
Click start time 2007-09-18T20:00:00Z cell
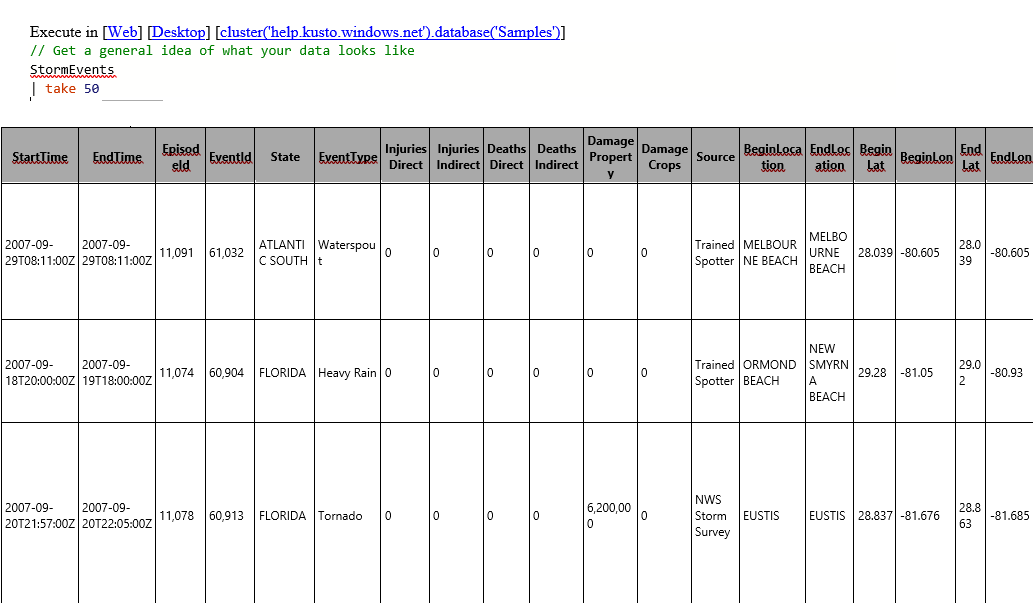click(40, 372)
